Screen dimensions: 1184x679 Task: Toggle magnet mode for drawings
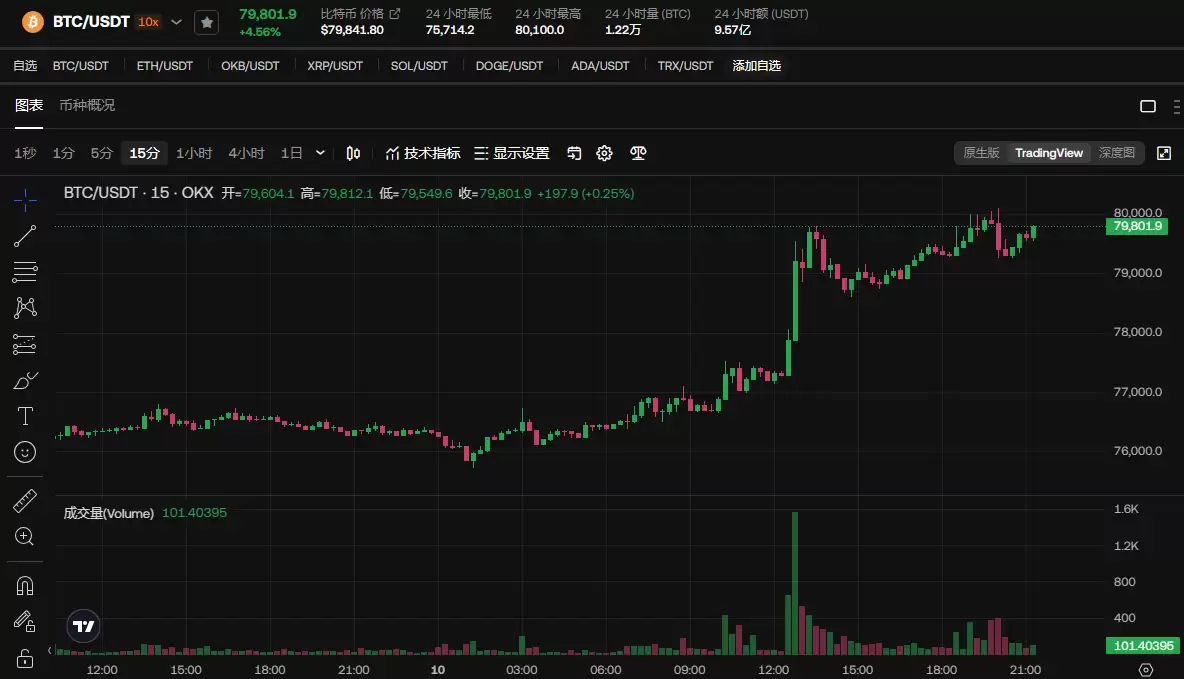[x=25, y=585]
